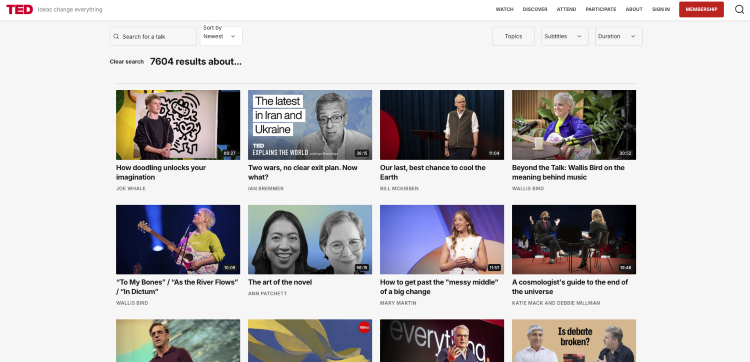Open the 'Is debate broken?' thumbnail

pos(574,340)
